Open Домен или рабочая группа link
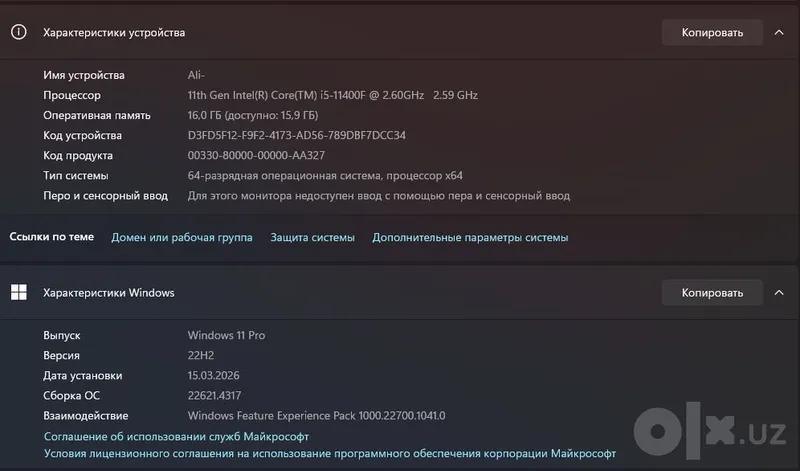 (x=182, y=237)
